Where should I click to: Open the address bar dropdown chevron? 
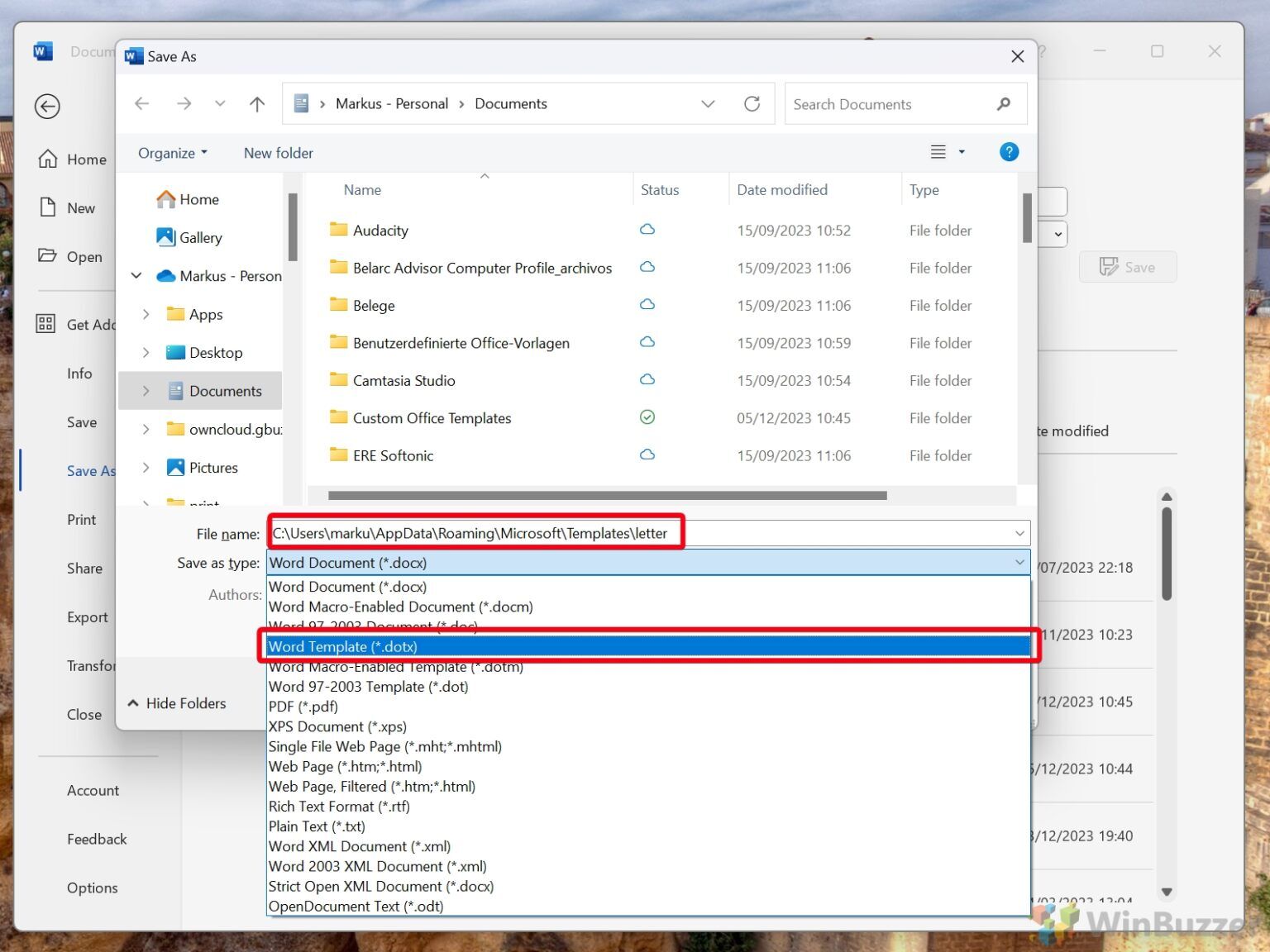(708, 103)
